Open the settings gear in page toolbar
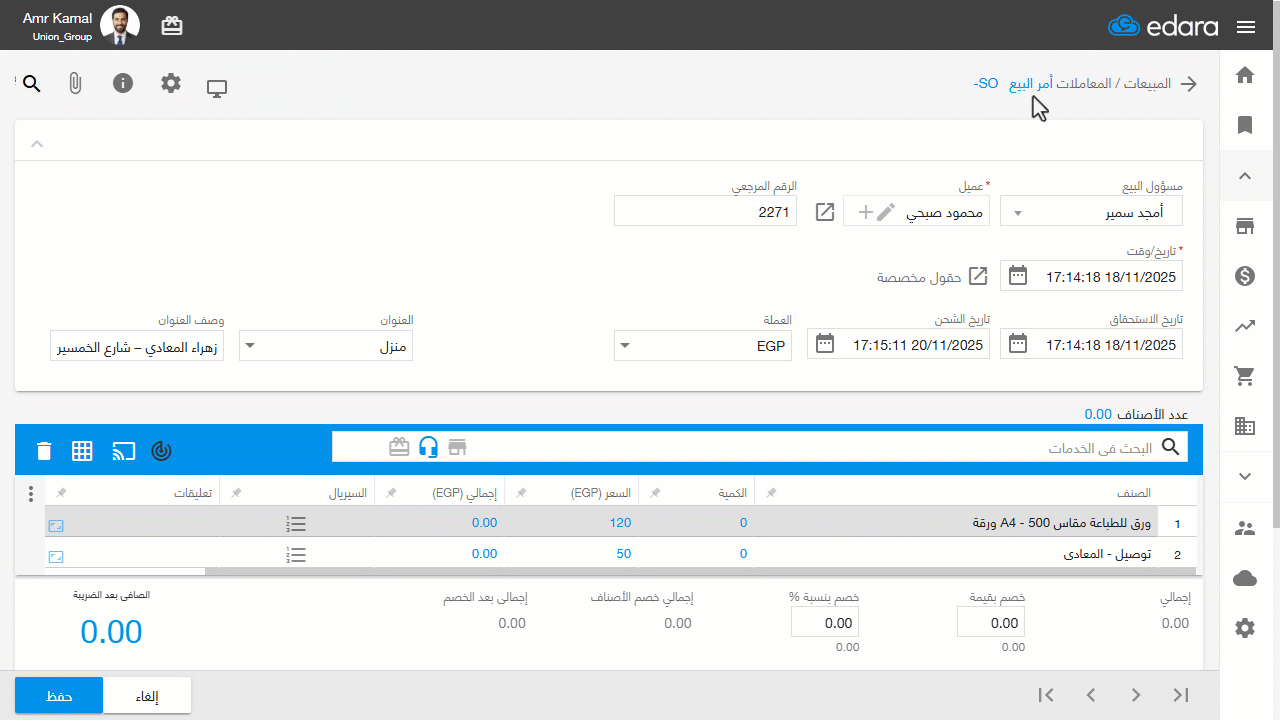The image size is (1280, 720). [171, 83]
